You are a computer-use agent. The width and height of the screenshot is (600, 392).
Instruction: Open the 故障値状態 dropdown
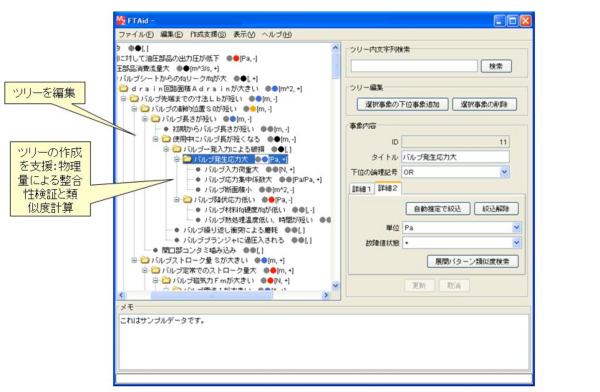click(x=516, y=243)
